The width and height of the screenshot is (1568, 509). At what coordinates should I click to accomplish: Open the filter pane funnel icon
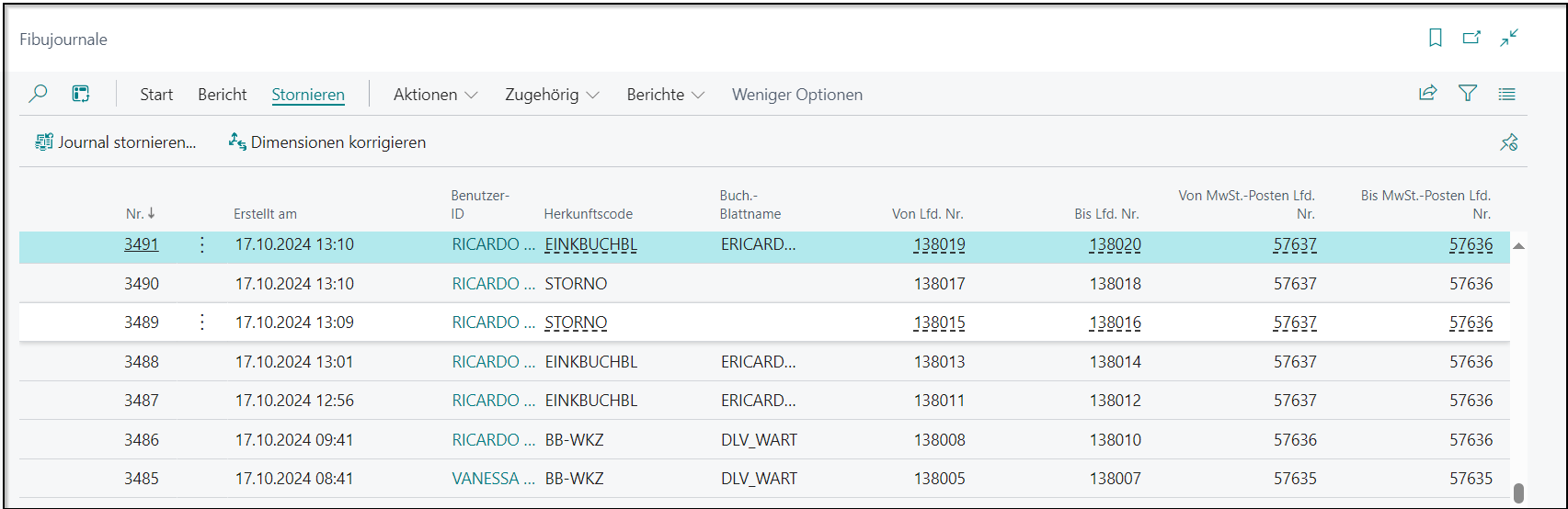(x=1468, y=93)
